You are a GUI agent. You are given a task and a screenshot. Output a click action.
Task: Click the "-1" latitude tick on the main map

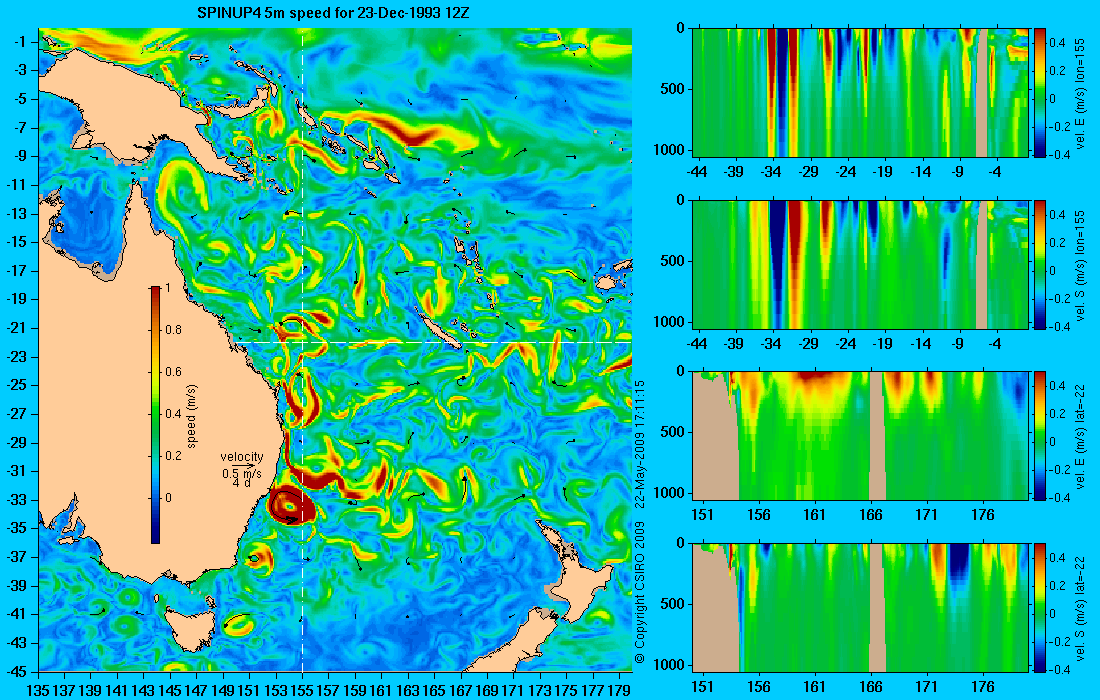[x=22, y=42]
